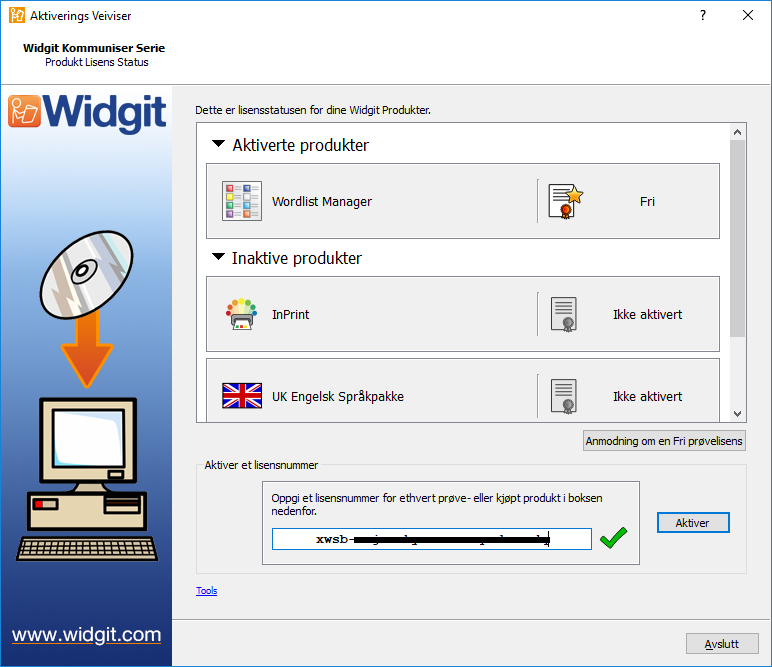Collapse the Inaktive produkter section
The width and height of the screenshot is (772, 667).
coord(218,256)
